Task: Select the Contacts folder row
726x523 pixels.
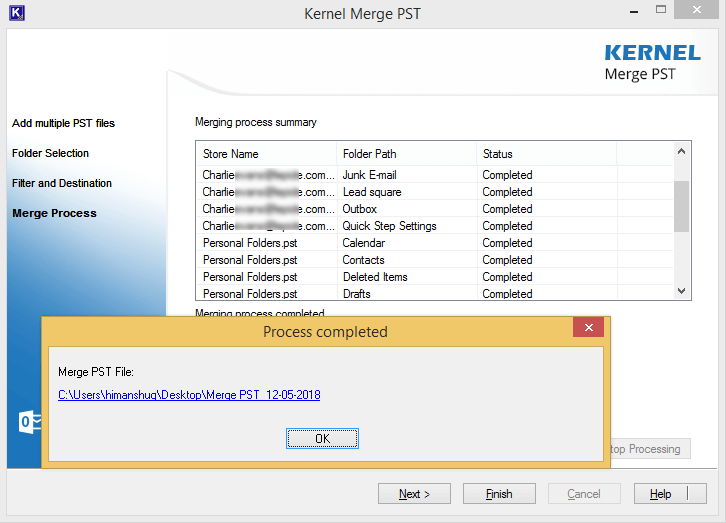Action: pos(435,260)
